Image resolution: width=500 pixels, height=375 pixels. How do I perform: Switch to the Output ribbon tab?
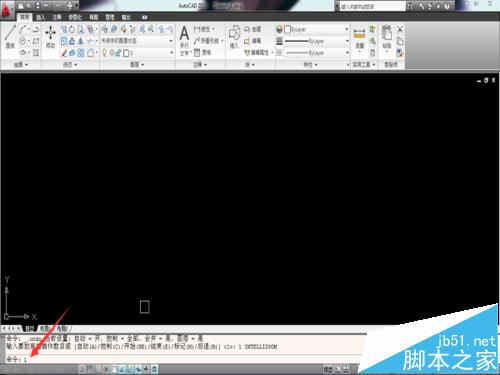pyautogui.click(x=126, y=17)
